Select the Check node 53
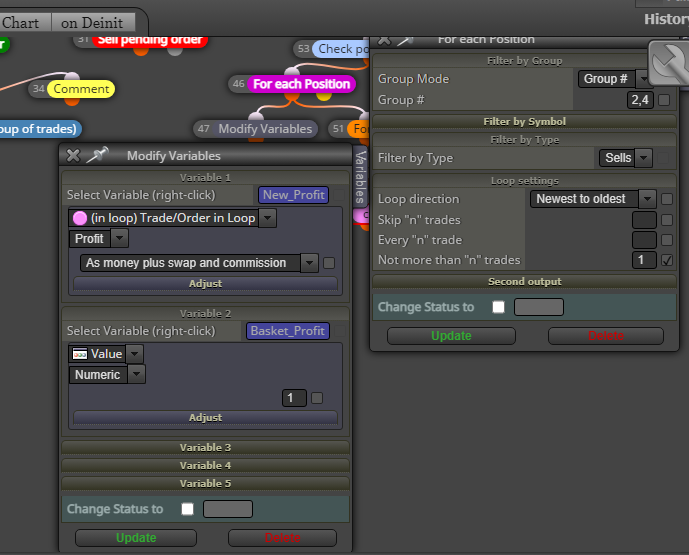This screenshot has width=689, height=555. point(341,49)
